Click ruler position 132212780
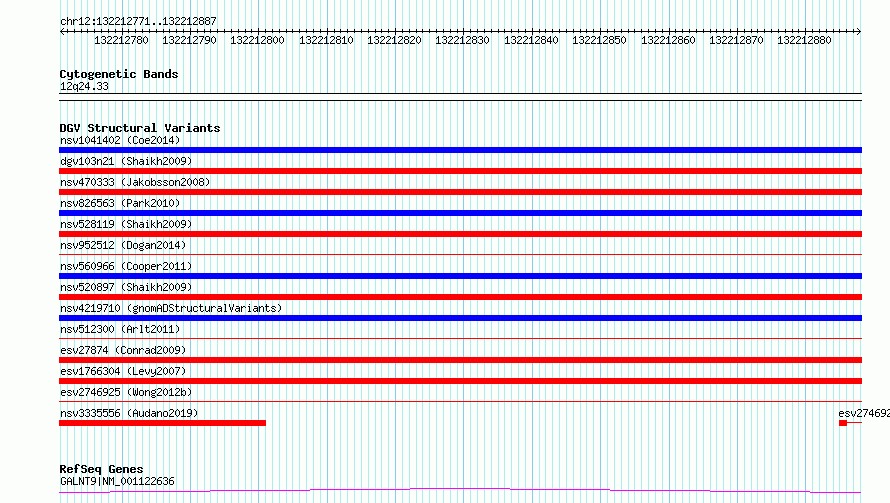 point(121,40)
